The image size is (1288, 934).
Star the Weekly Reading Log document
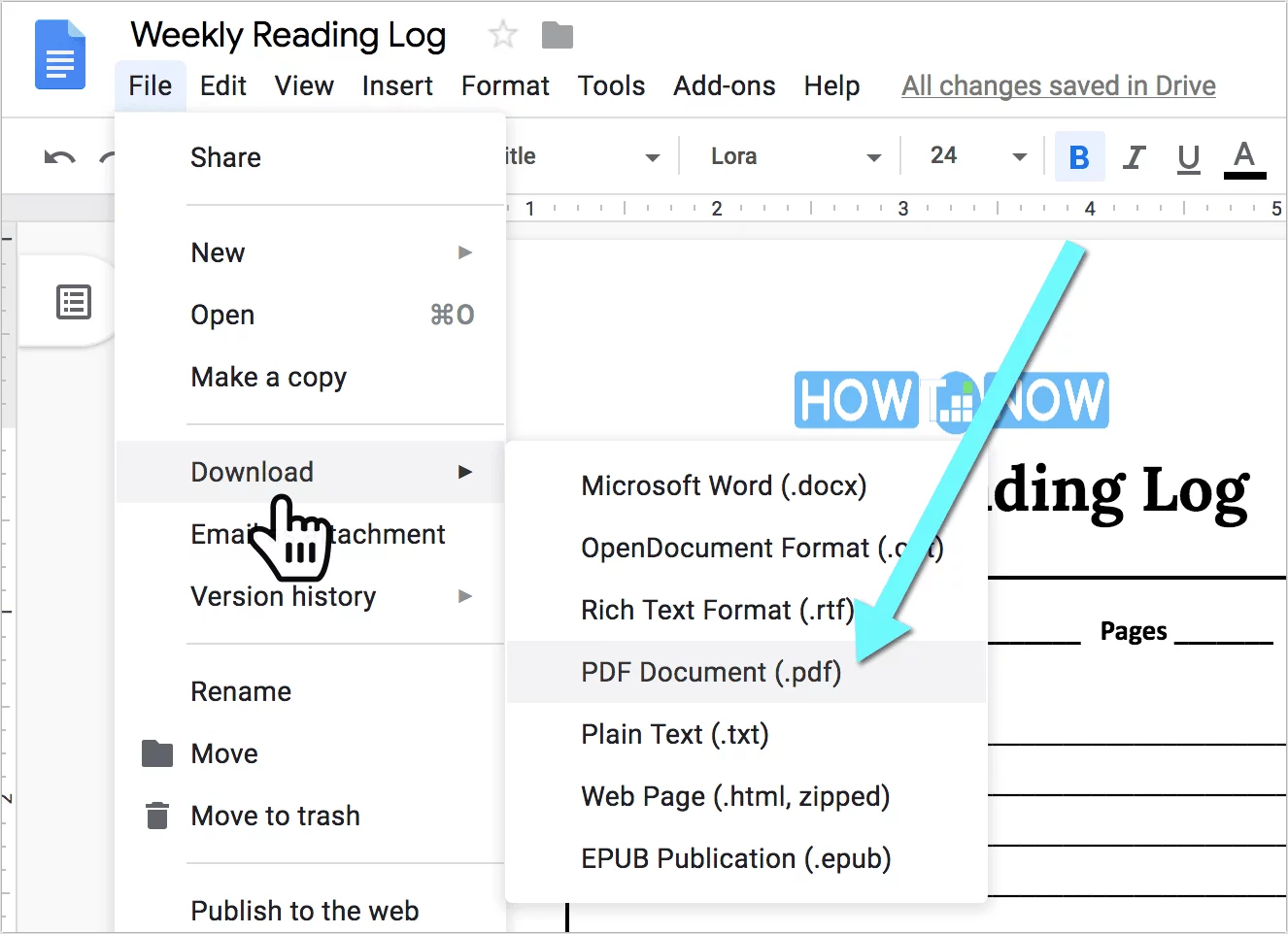[x=503, y=35]
